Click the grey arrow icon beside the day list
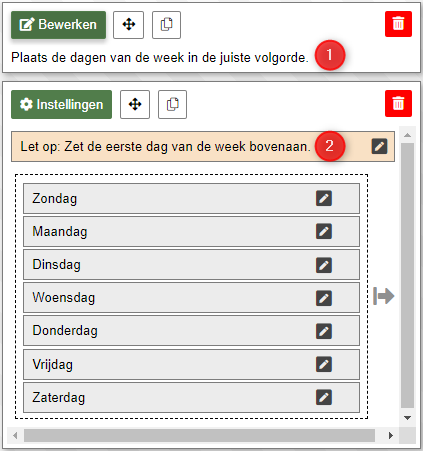Screen dimensions: 423x451 pos(384,296)
